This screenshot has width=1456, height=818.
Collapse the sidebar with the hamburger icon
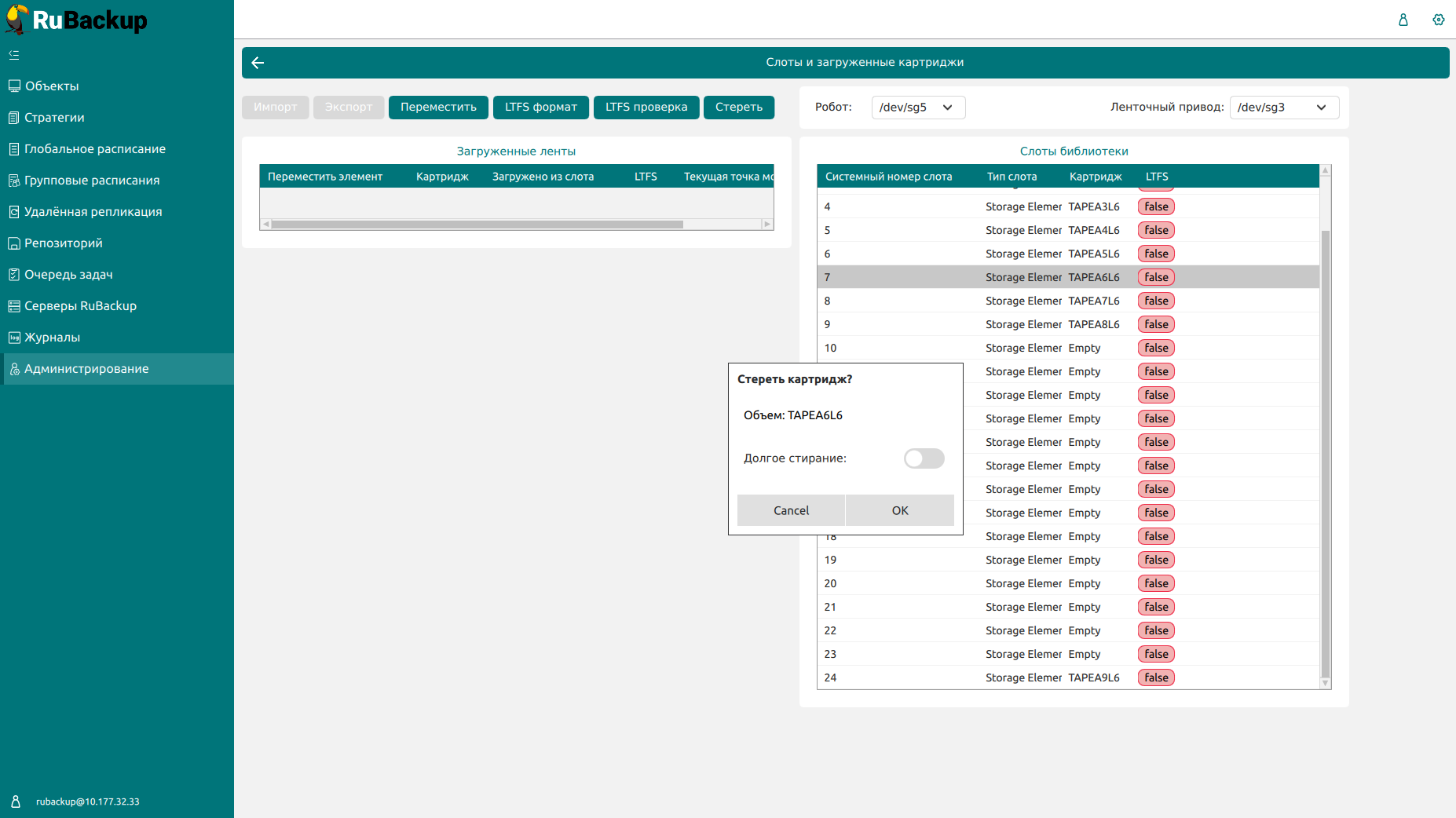[14, 55]
